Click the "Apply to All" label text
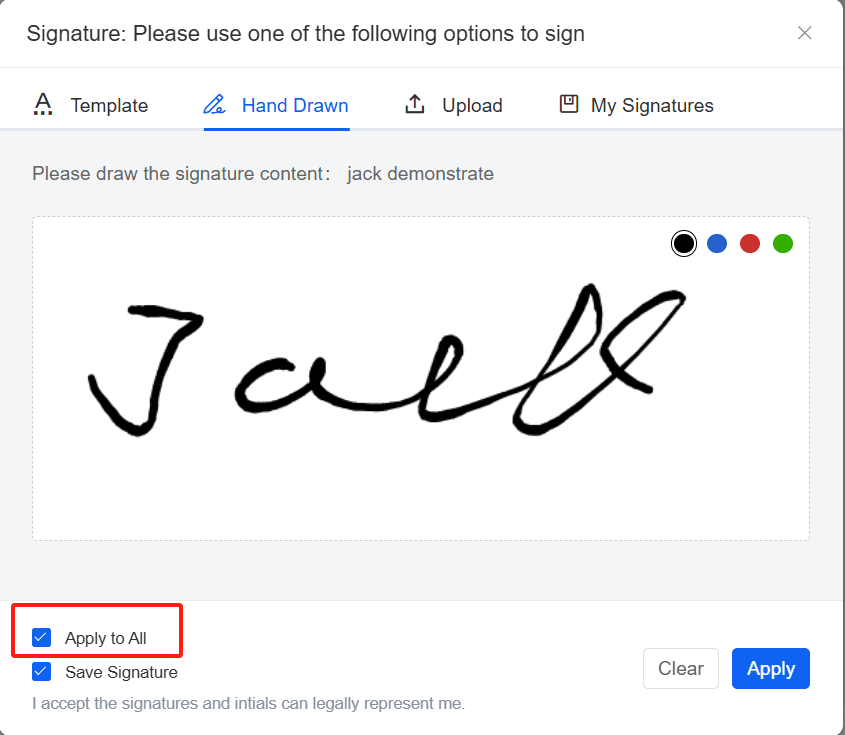Viewport: 845px width, 735px height. [x=105, y=638]
